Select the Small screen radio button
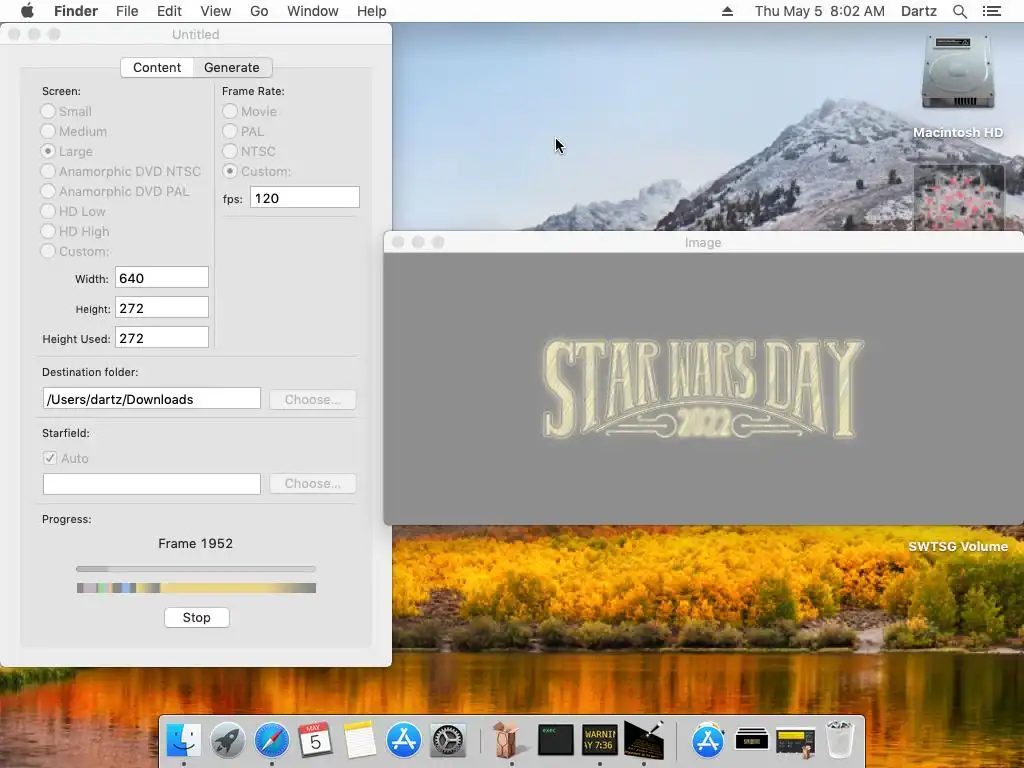 pos(48,111)
